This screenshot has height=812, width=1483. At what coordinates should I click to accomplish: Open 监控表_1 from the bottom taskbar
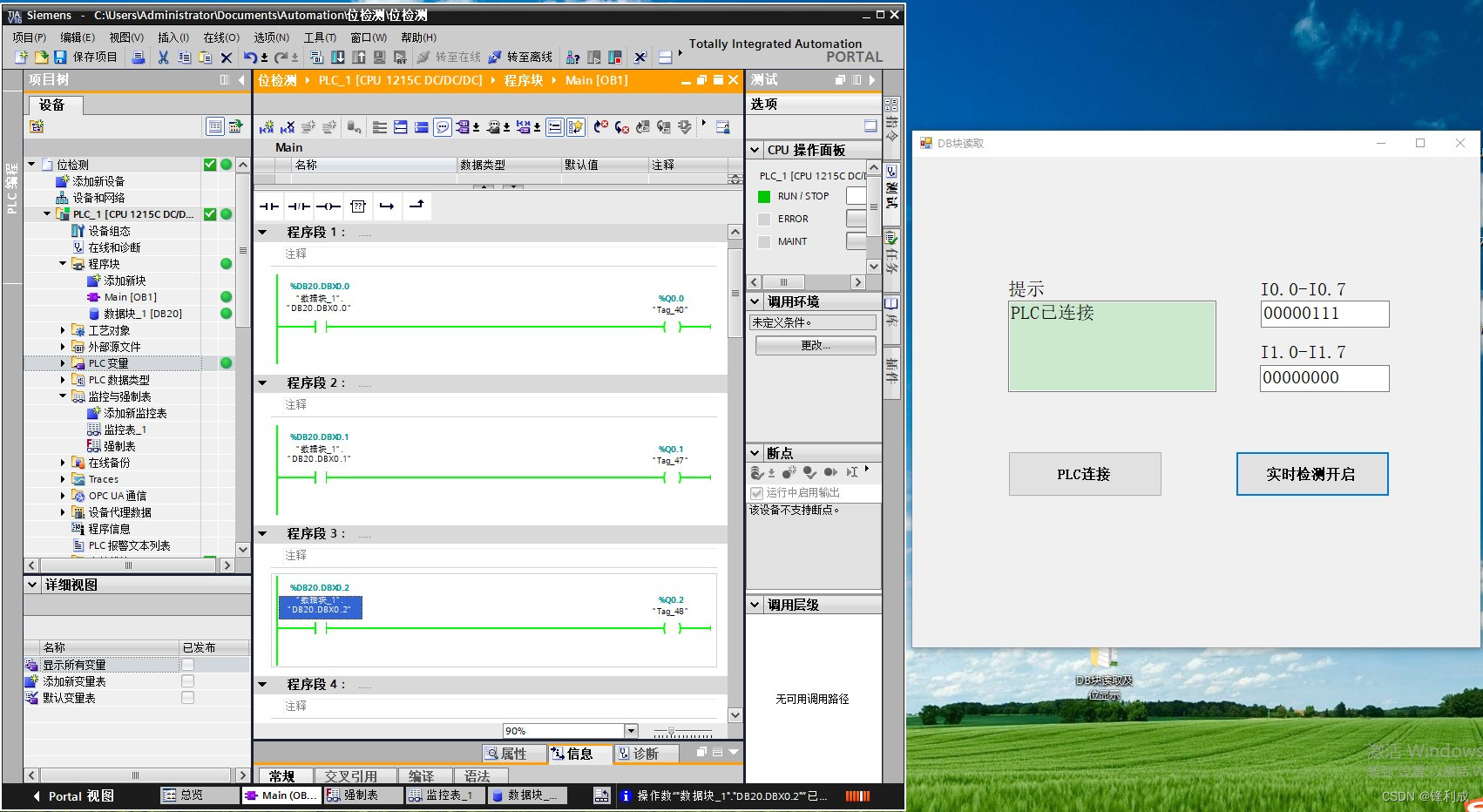tap(444, 795)
